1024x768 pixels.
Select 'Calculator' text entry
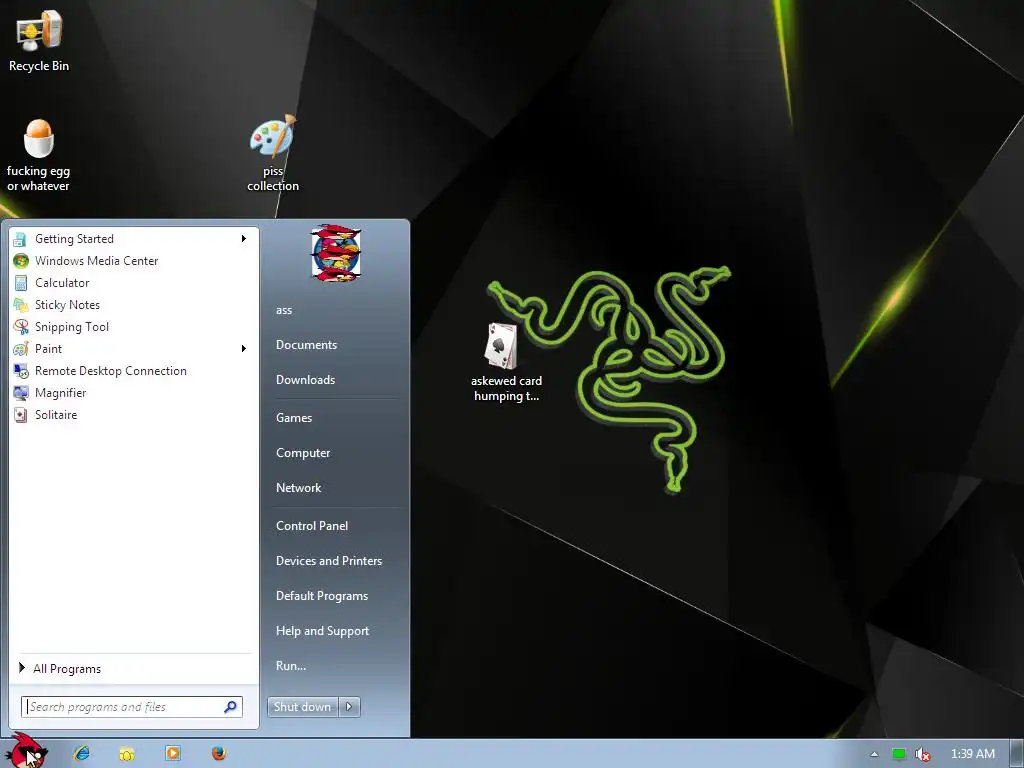(x=62, y=283)
